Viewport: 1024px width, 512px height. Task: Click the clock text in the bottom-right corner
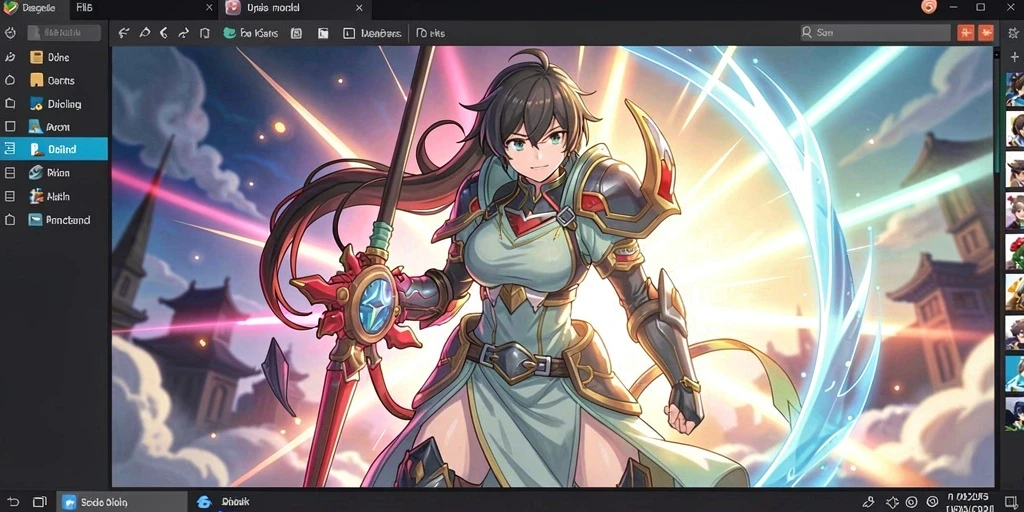968,502
